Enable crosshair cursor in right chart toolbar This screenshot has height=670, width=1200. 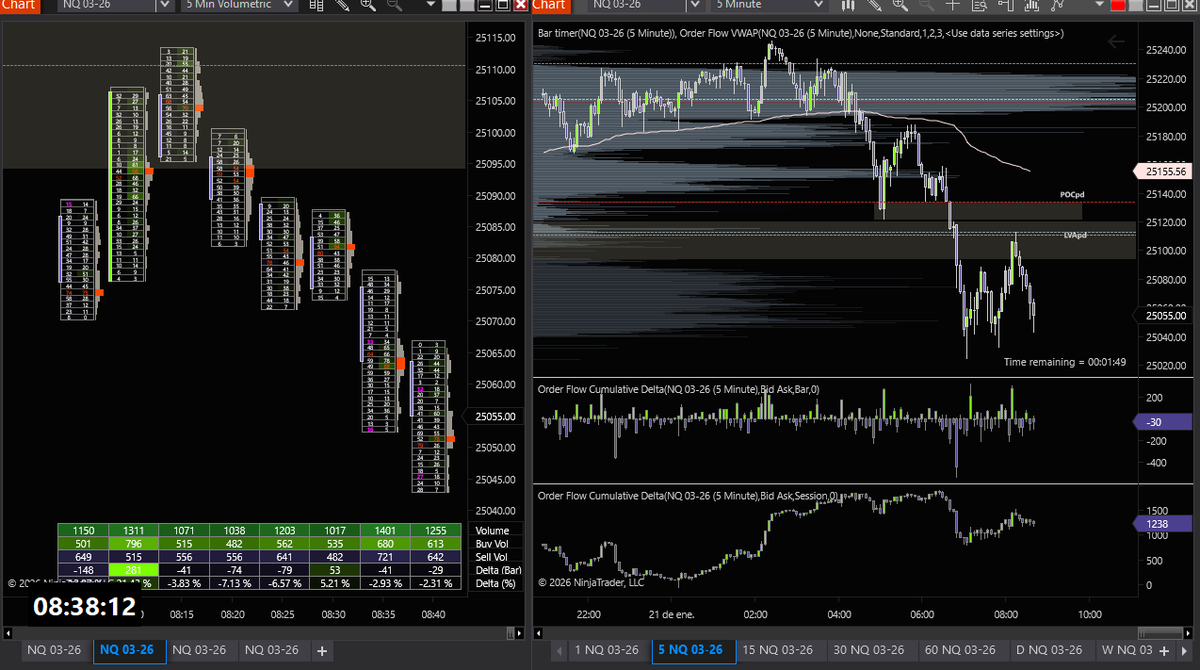[952, 5]
